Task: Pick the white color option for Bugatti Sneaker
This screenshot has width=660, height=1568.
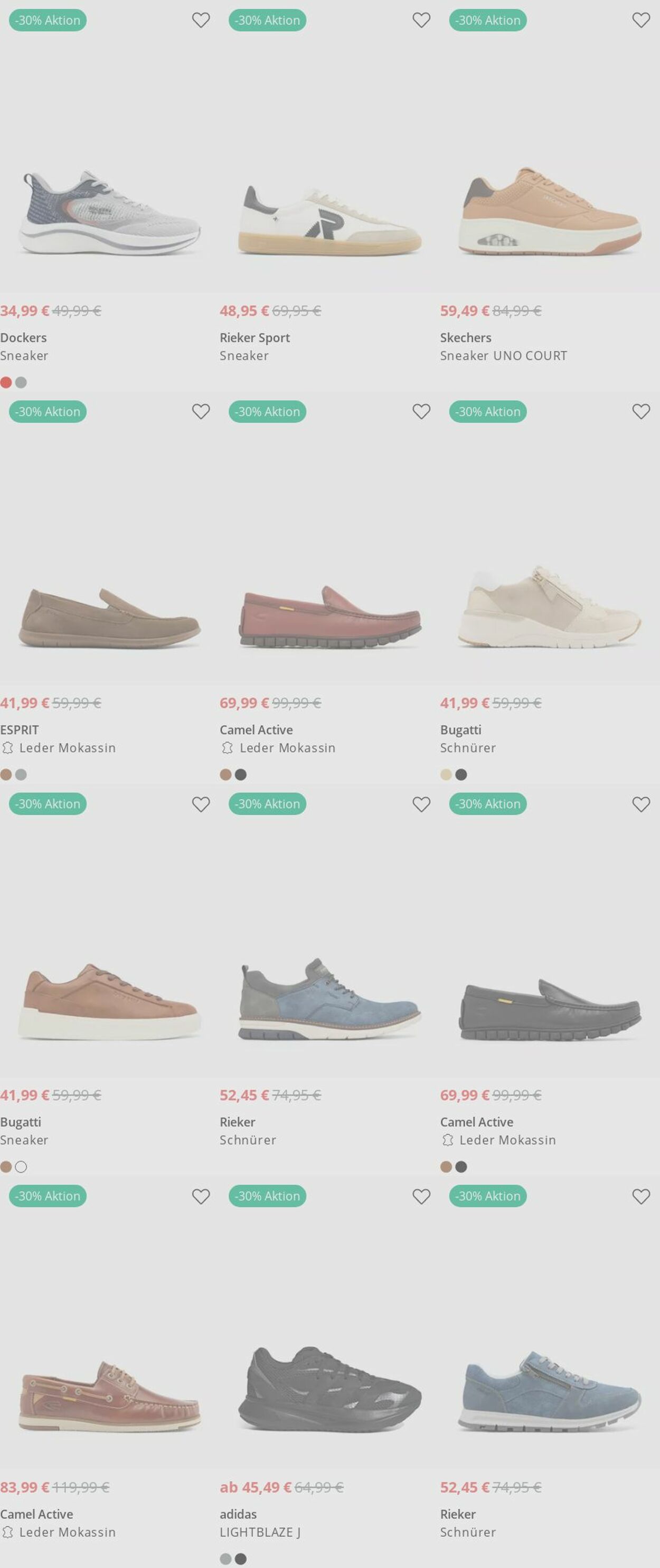Action: (22, 1167)
